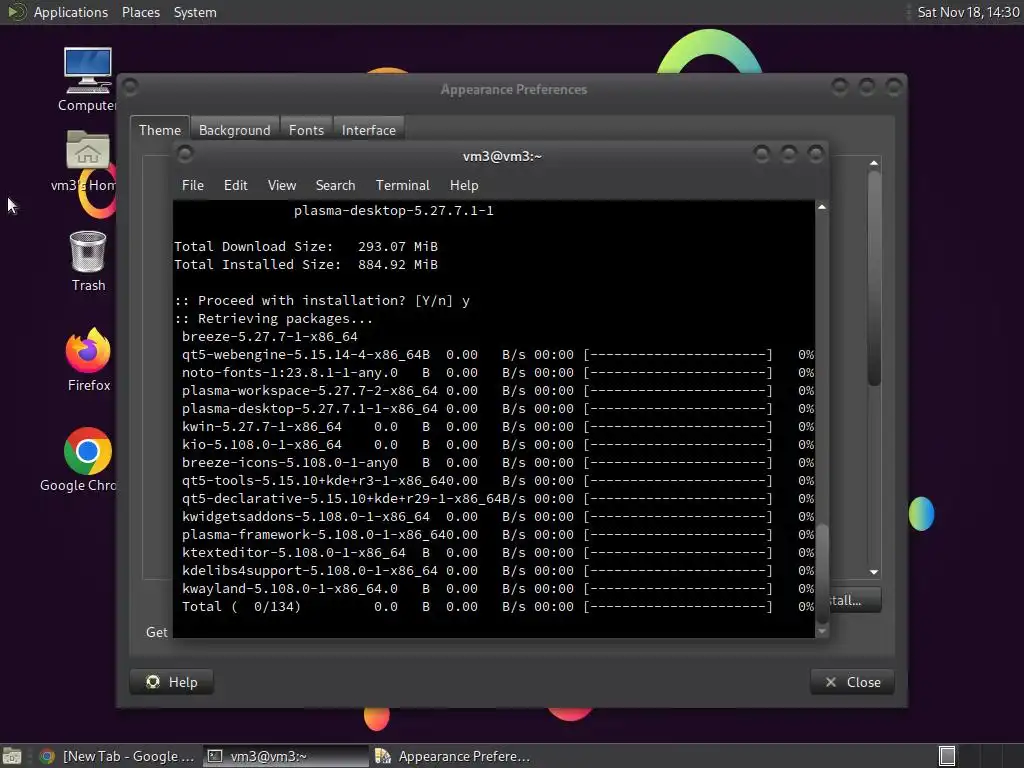Screen dimensions: 1024x768
Task: Minimize the terminal window
Action: coord(761,153)
